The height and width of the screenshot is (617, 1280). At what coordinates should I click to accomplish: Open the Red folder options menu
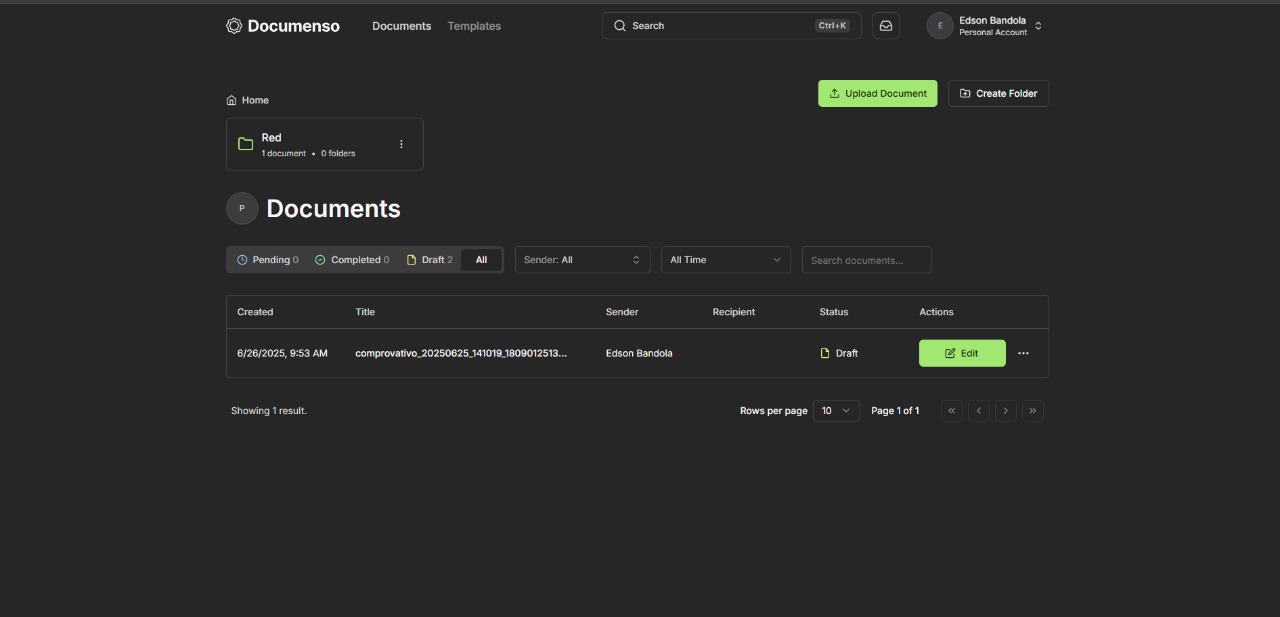click(x=401, y=144)
